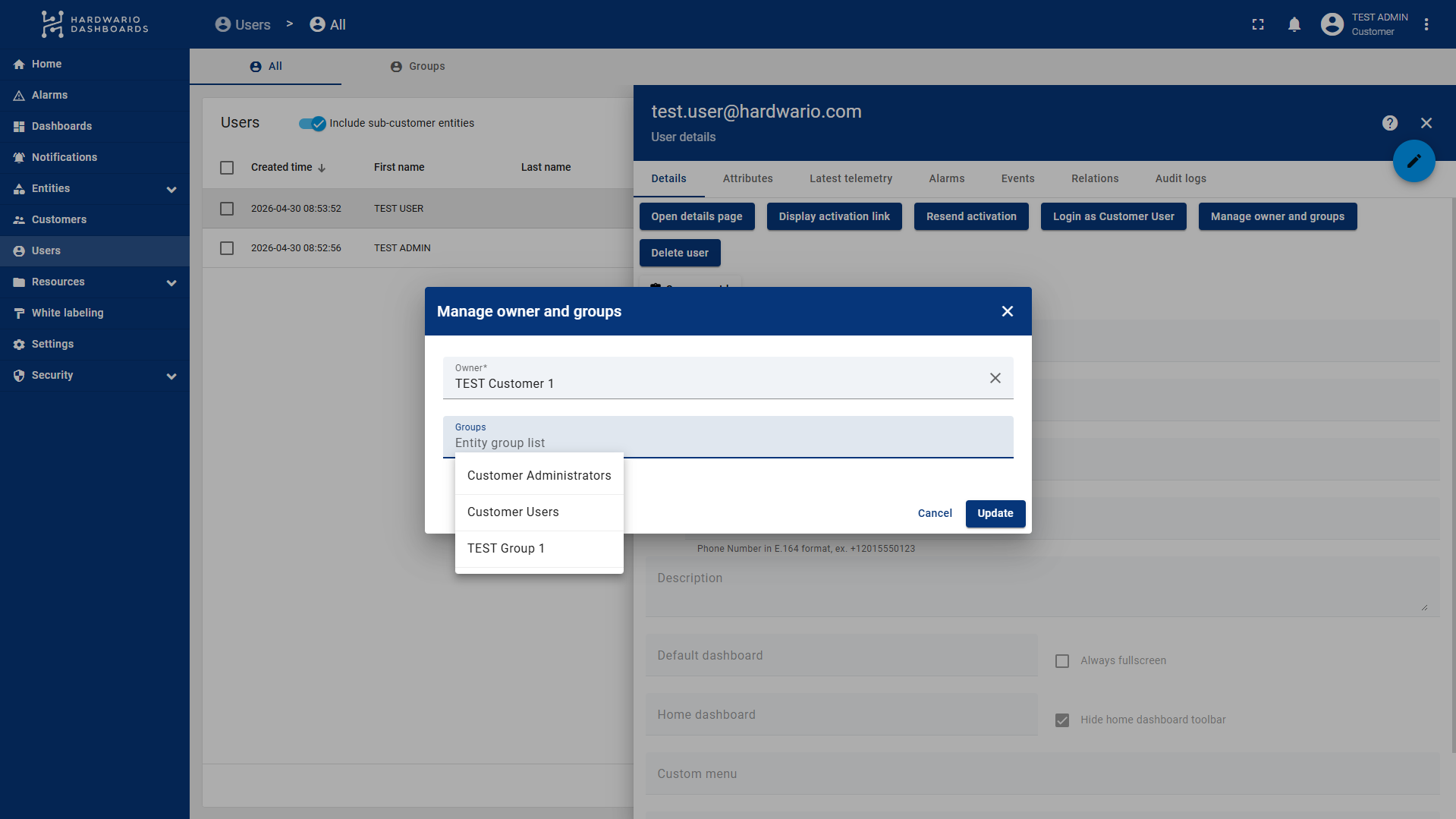Click the Users breadcrumb
The width and height of the screenshot is (1456, 819).
(243, 24)
